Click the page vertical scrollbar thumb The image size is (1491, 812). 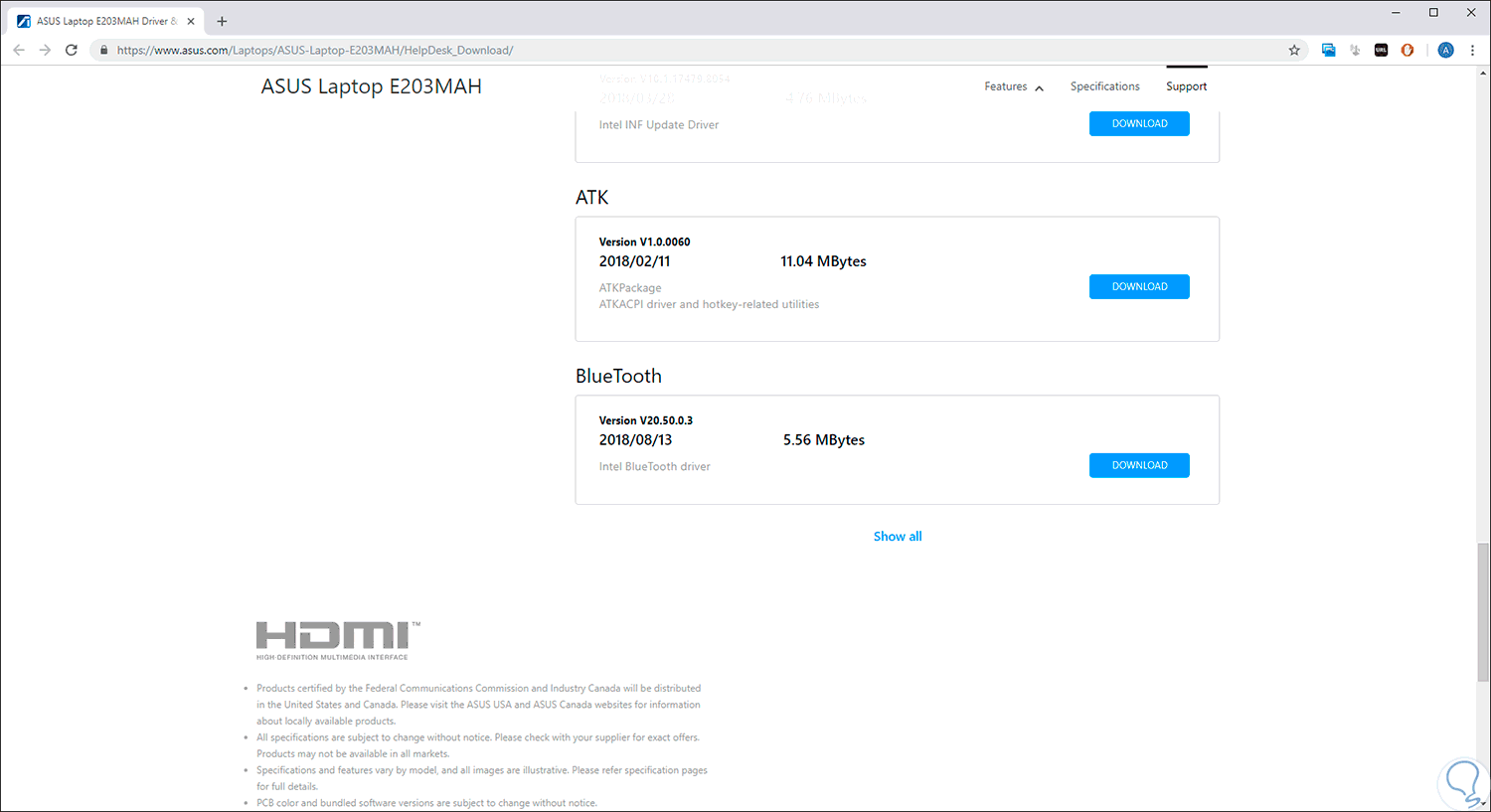point(1483,611)
